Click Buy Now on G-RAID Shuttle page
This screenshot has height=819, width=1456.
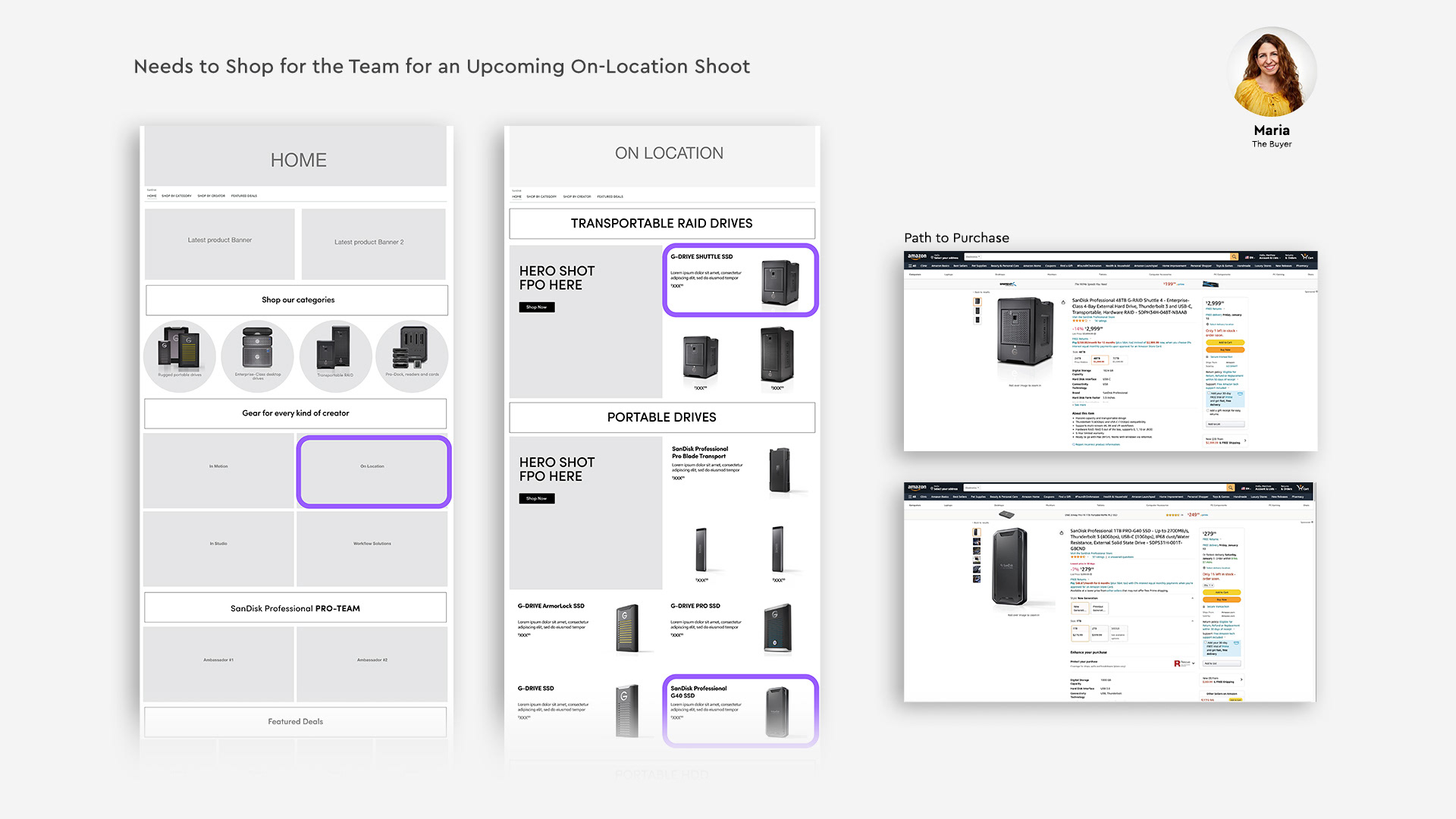(x=1225, y=350)
